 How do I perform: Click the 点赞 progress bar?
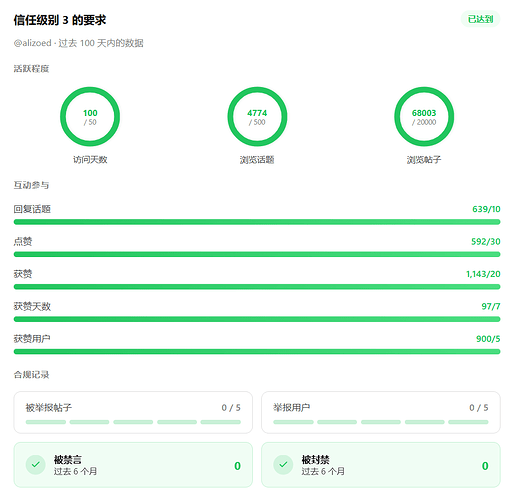257,254
